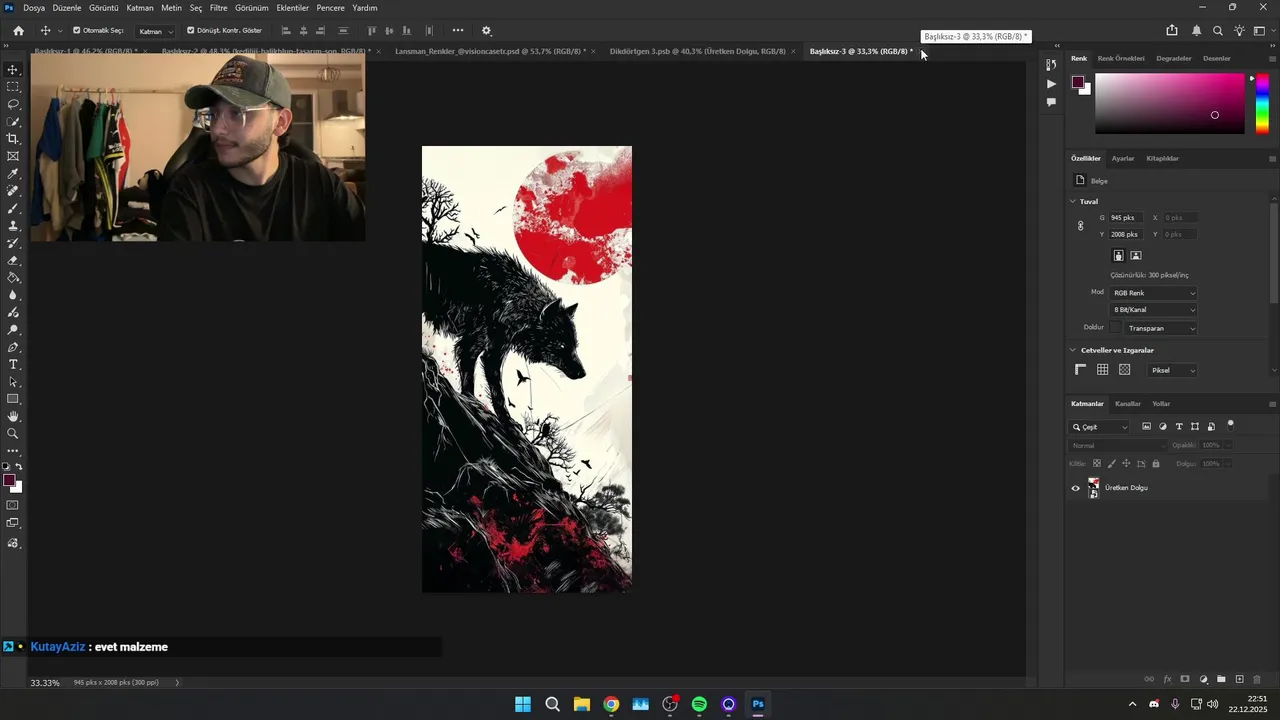Screen dimensions: 1280x720
Task: Select the Frame tool
Action: point(13,156)
